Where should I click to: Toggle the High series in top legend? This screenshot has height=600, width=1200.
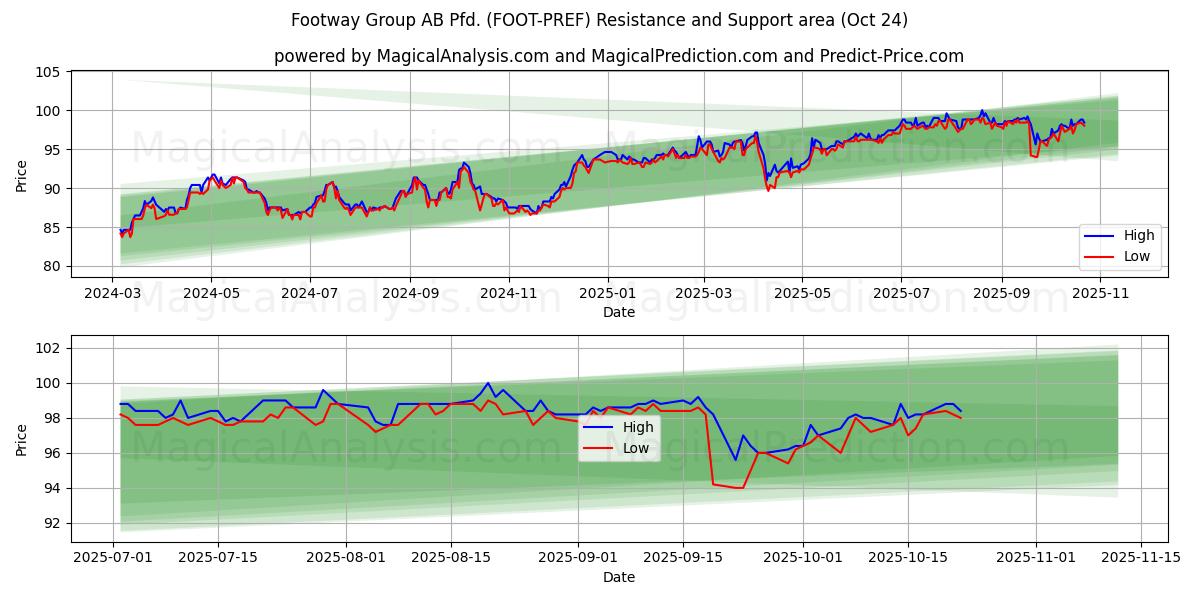(1140, 234)
